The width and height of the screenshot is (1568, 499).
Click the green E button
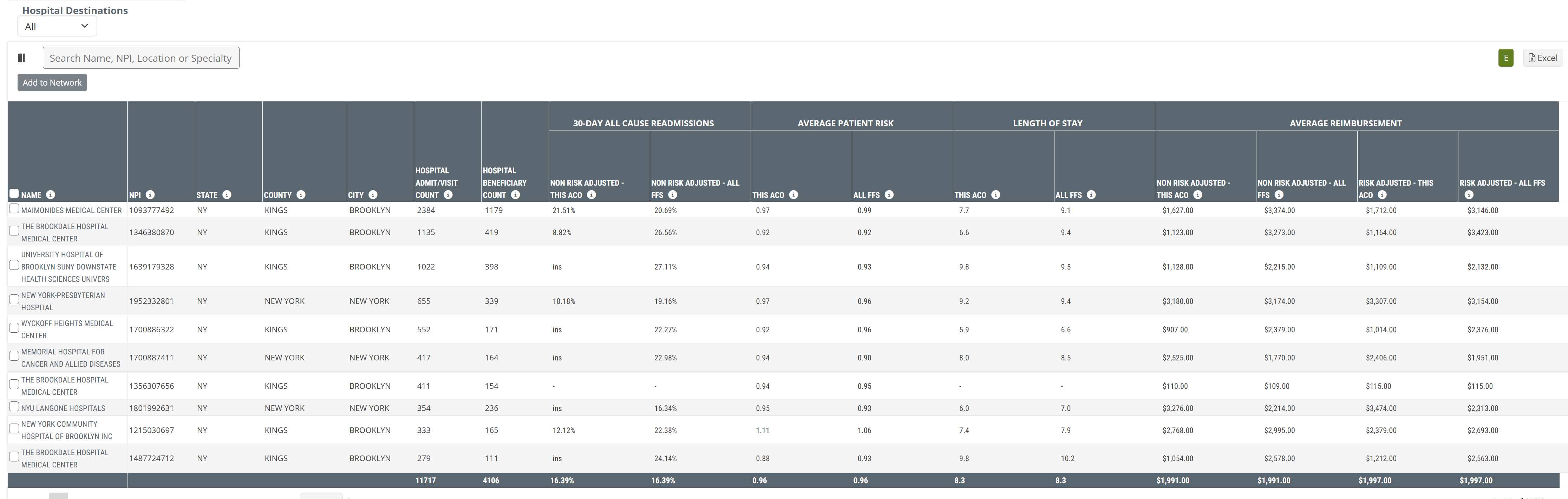[1505, 58]
